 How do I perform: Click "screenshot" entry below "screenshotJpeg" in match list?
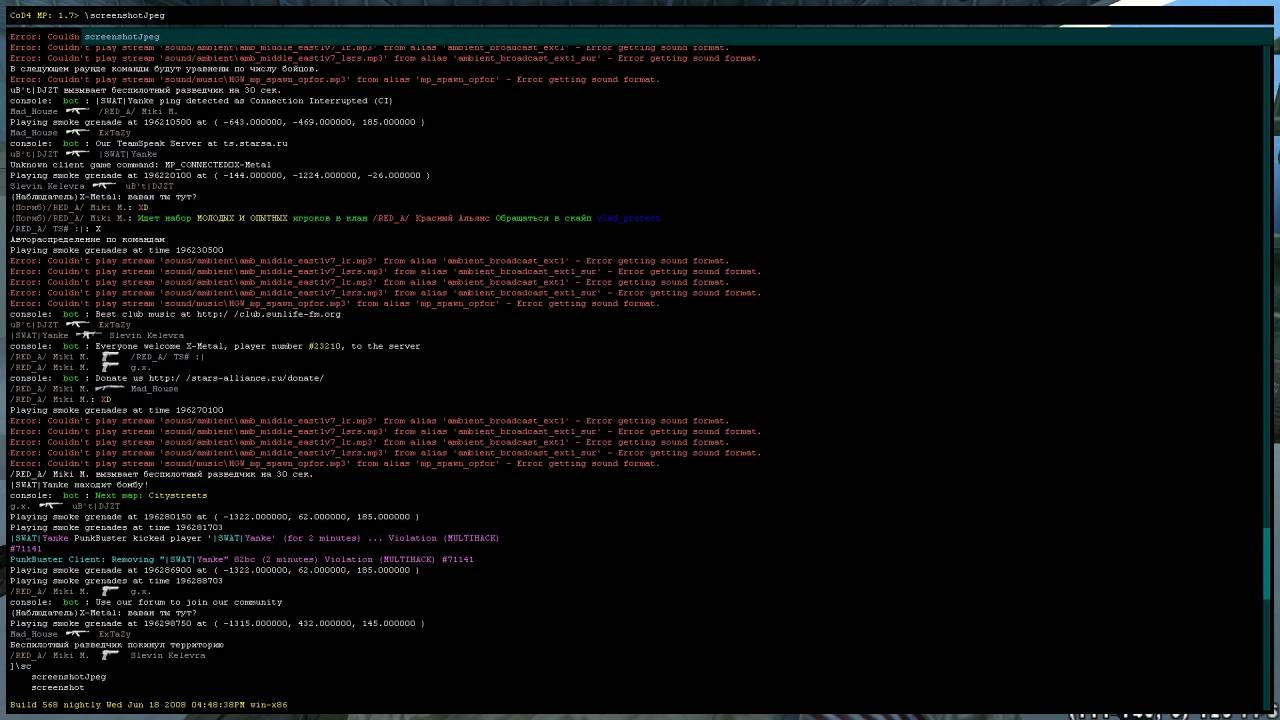(x=58, y=687)
